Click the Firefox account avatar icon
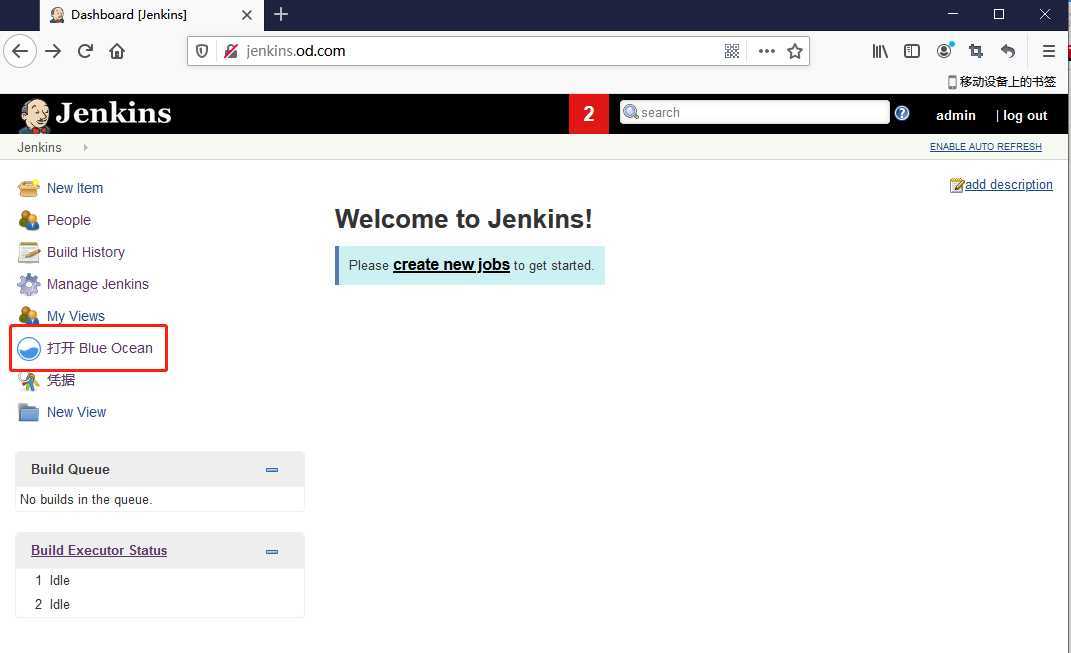Image resolution: width=1071 pixels, height=653 pixels. click(945, 50)
